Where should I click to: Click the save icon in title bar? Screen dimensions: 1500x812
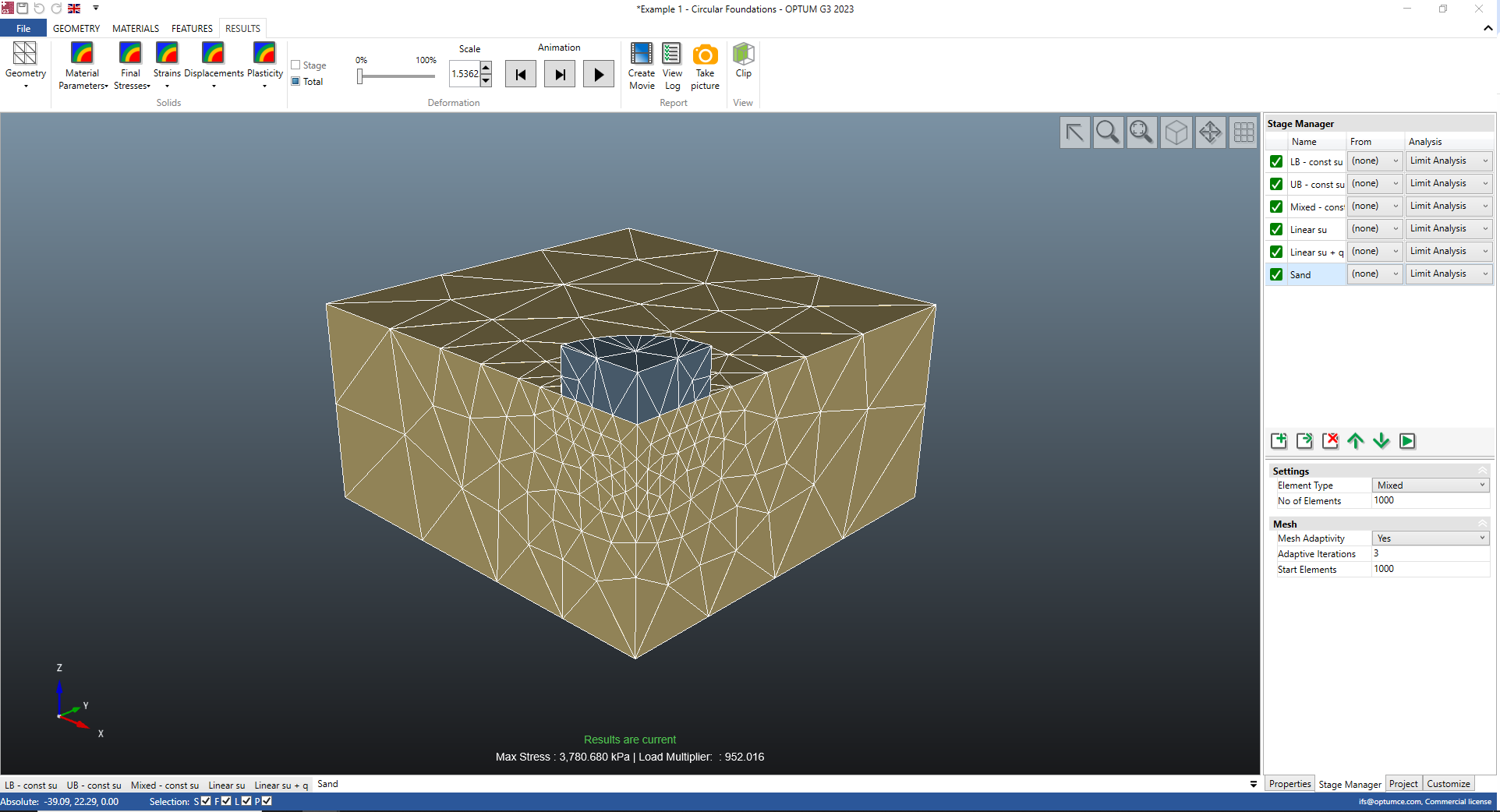pos(23,9)
